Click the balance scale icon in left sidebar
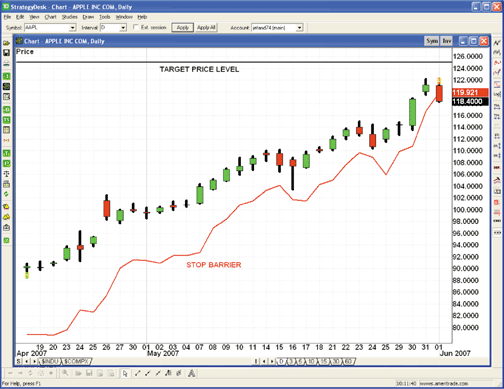This screenshot has width=504, height=389. (6, 174)
